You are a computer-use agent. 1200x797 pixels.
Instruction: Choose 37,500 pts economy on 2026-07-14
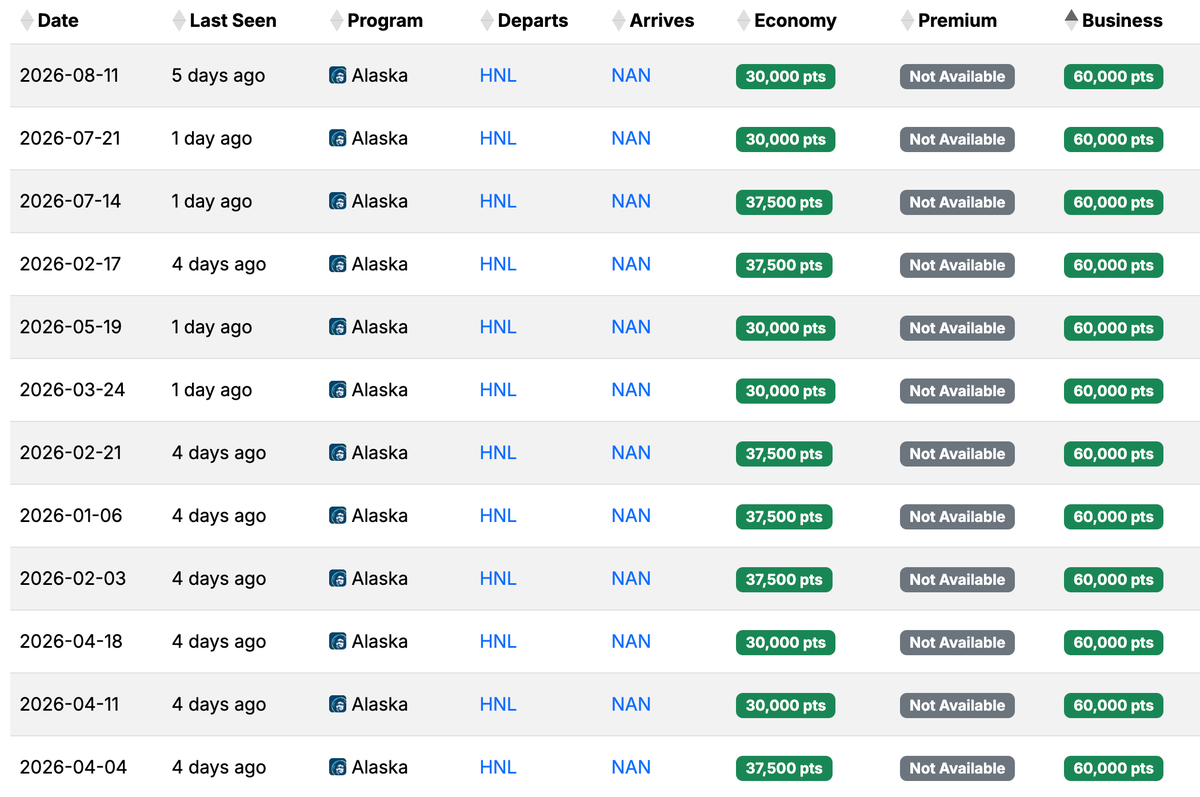[784, 203]
